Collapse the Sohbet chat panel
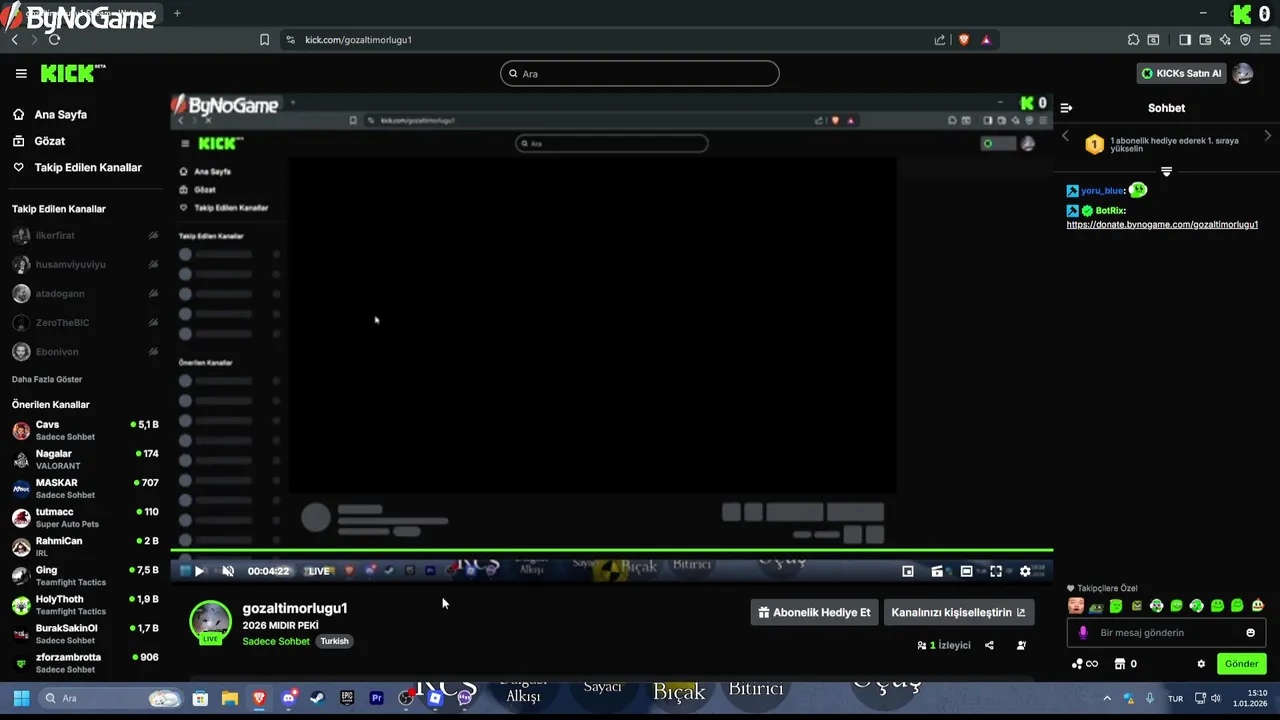 [1066, 108]
